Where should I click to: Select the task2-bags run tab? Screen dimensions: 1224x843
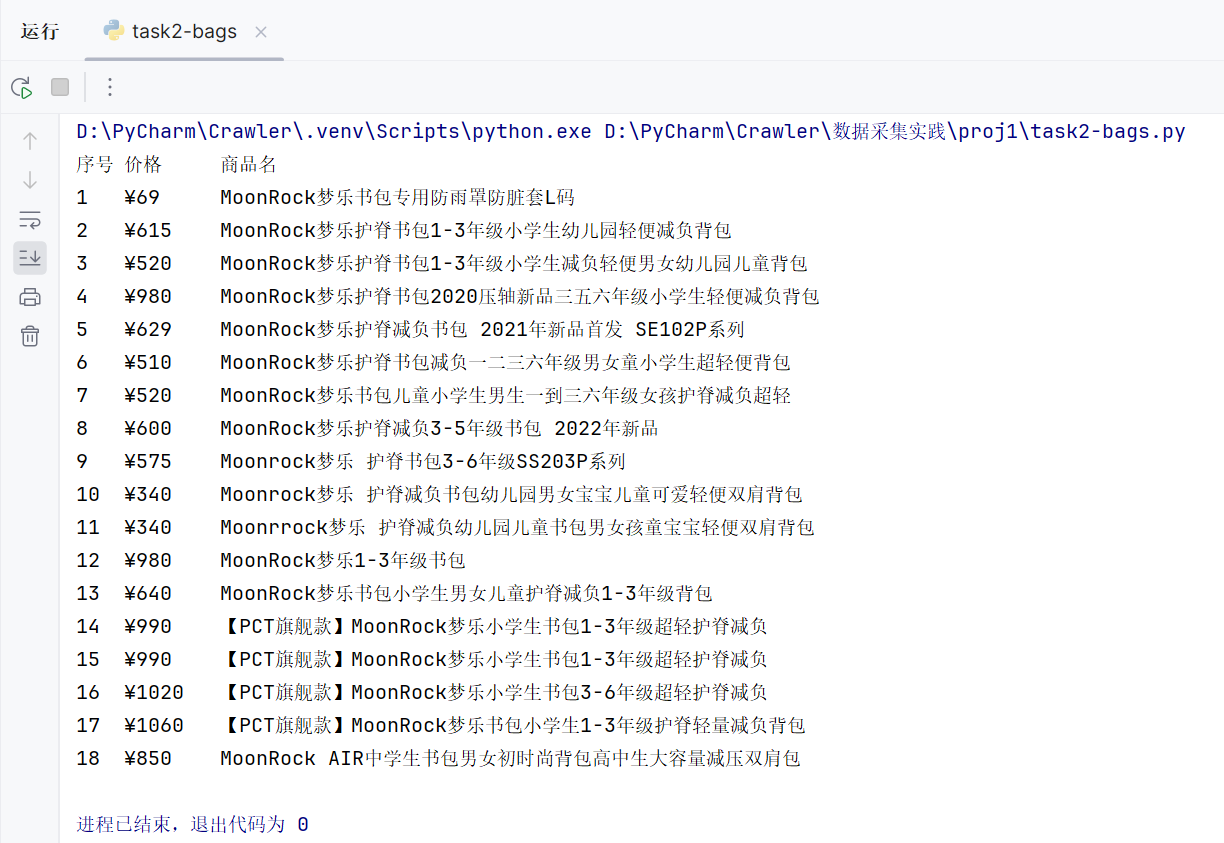184,31
